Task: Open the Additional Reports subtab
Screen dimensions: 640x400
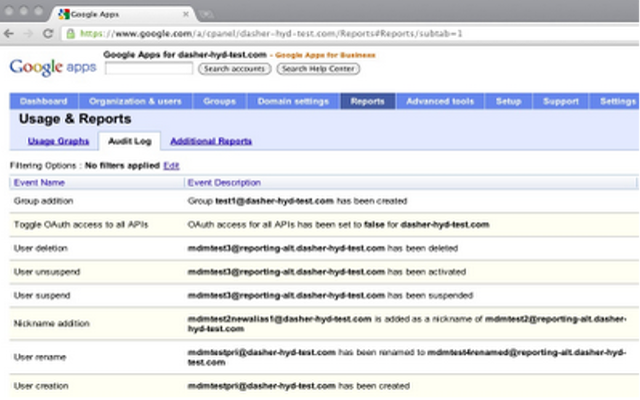Action: pos(211,141)
